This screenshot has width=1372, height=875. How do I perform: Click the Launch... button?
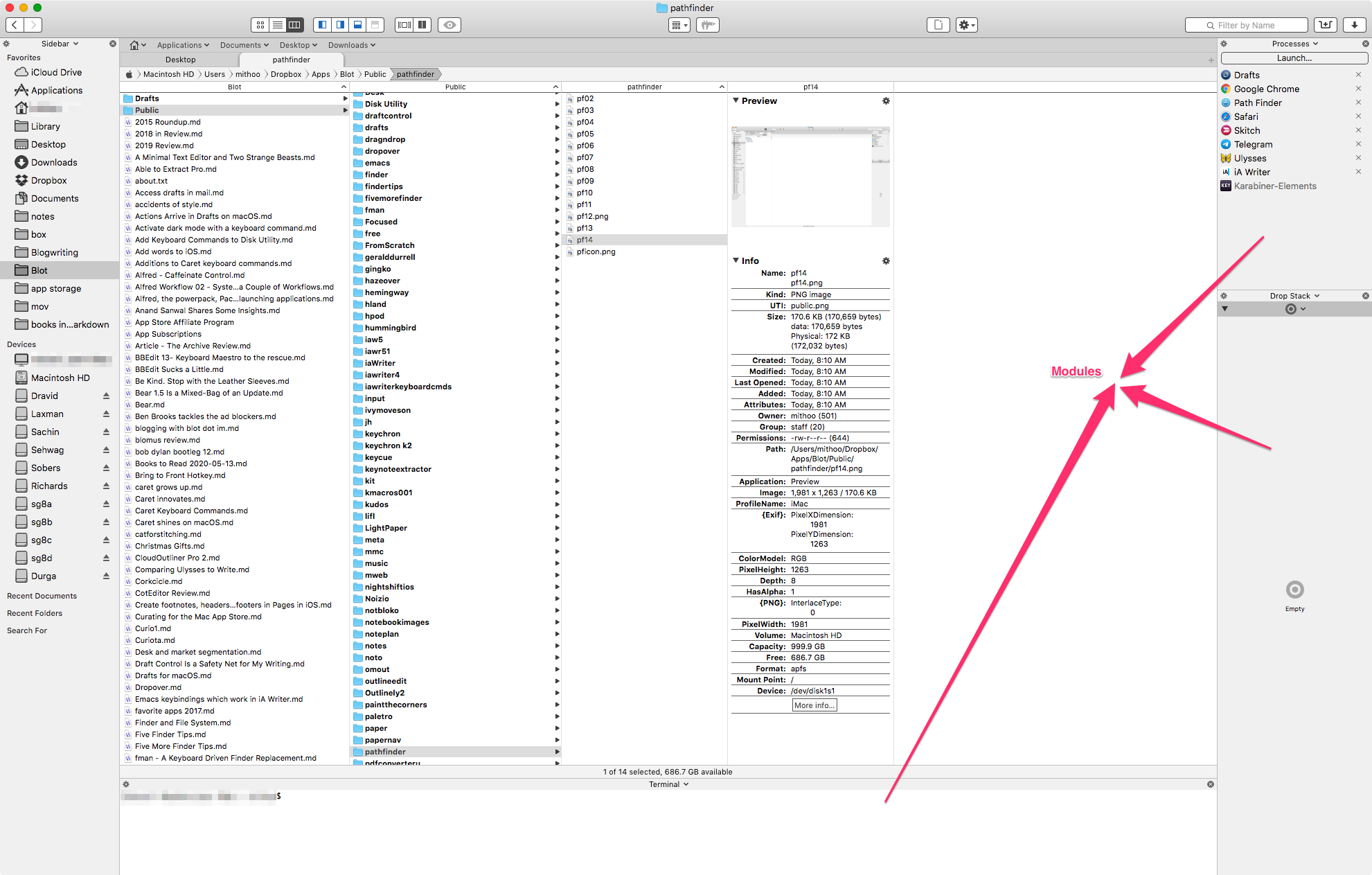pyautogui.click(x=1294, y=58)
